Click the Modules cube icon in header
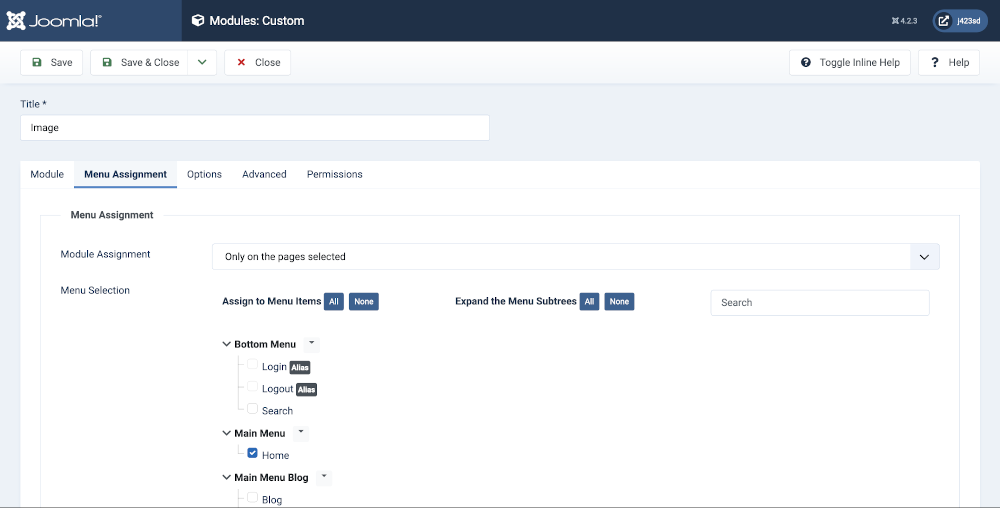Screen dimensions: 1000x508 pos(198,20)
